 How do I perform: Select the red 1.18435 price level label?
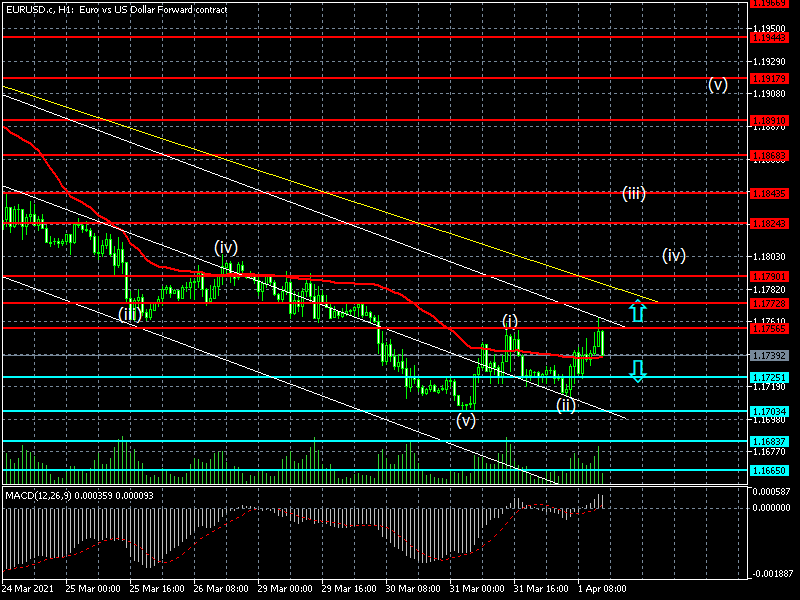769,193
